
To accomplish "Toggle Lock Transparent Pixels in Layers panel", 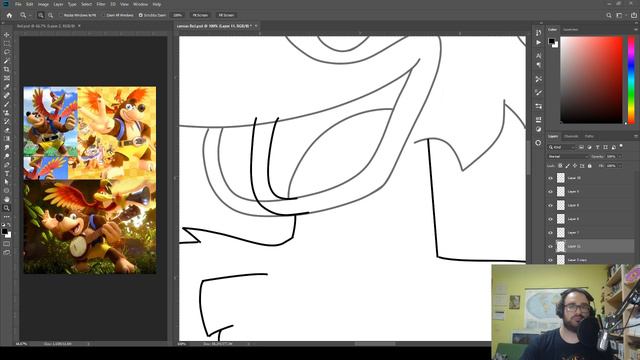I will click(560, 166).
